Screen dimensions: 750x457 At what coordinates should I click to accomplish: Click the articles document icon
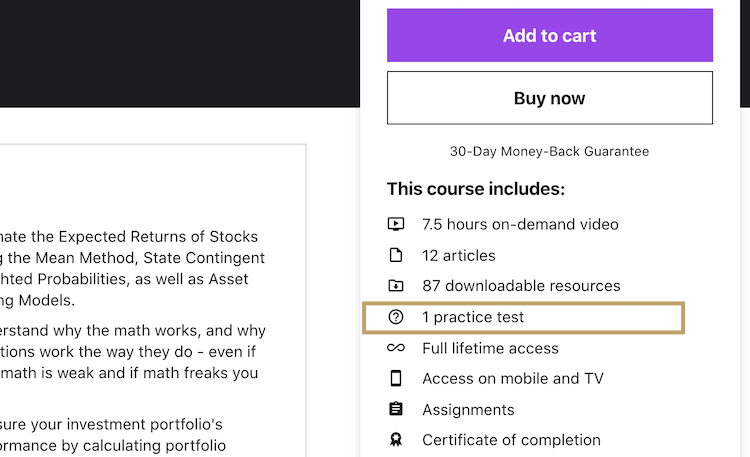coord(396,255)
